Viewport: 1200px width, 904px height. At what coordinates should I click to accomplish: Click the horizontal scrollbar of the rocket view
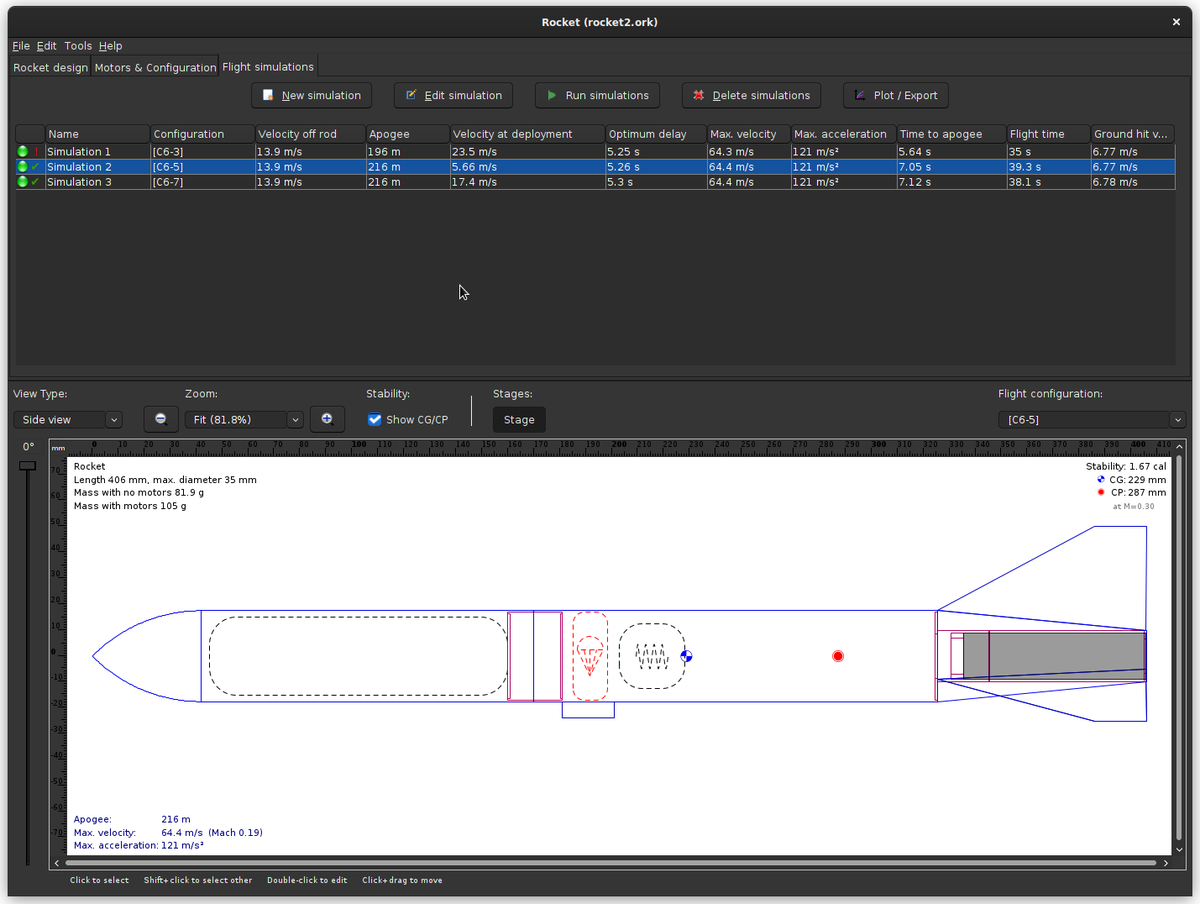[x=611, y=862]
